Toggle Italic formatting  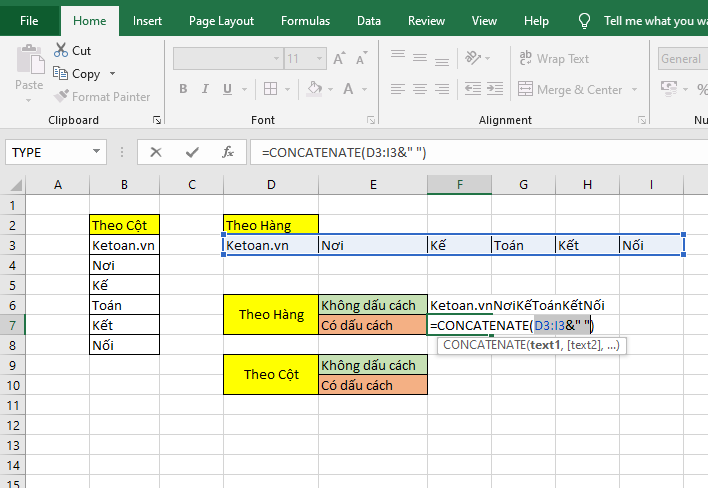(x=206, y=89)
